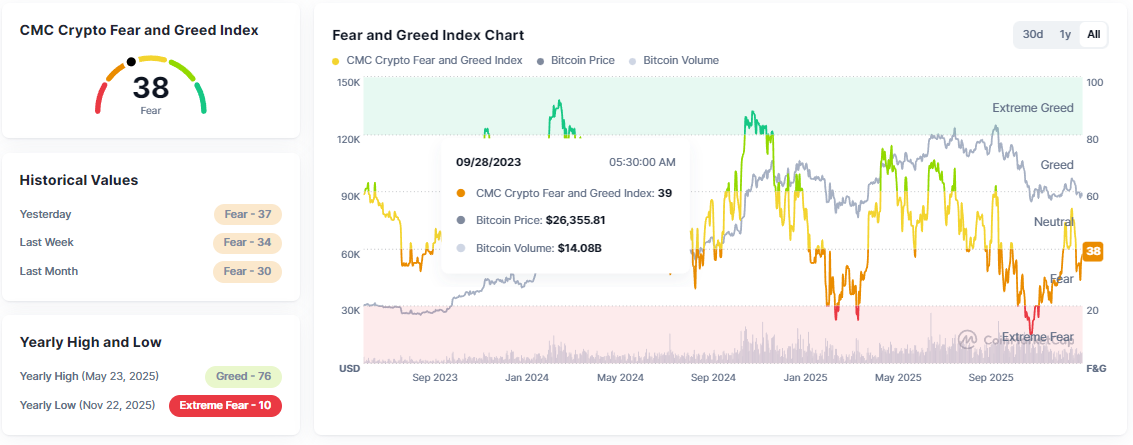The height and width of the screenshot is (445, 1133).
Task: Select the All time range tab
Action: point(1094,34)
